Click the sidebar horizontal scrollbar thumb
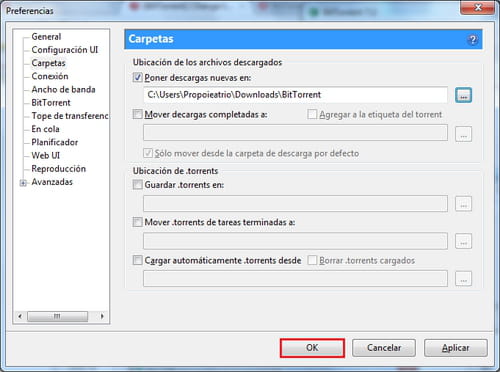Screen dimensions: 500x372 [57, 316]
